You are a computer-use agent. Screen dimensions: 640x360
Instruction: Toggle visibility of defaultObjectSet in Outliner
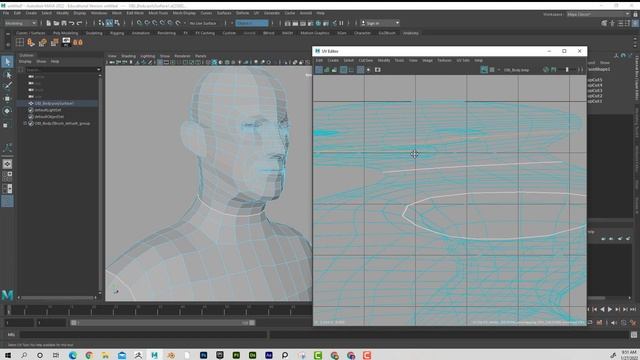tap(31, 116)
